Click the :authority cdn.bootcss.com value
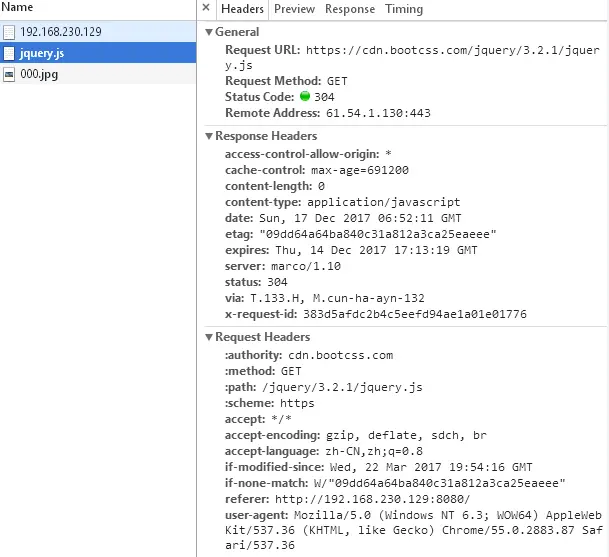609x557 pixels. coord(341,355)
